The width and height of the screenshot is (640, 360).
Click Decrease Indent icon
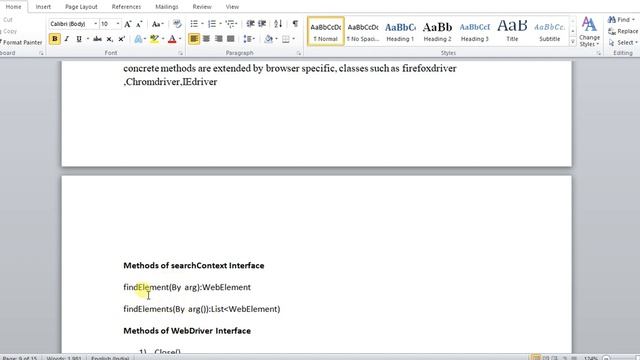(x=250, y=24)
